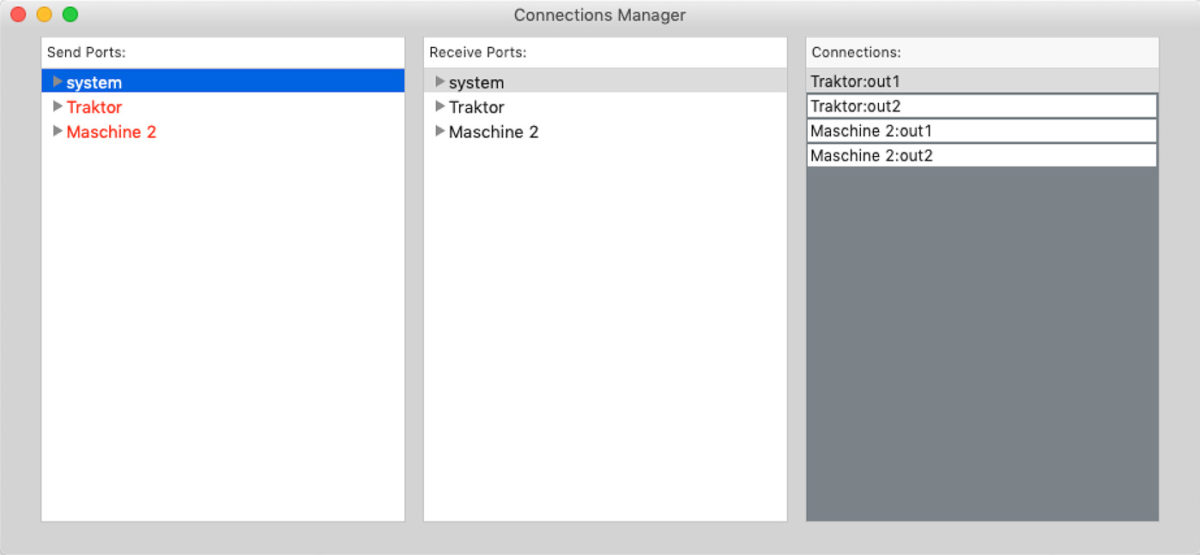Select red Maschine 2 send port
1200x555 pixels.
pos(111,132)
